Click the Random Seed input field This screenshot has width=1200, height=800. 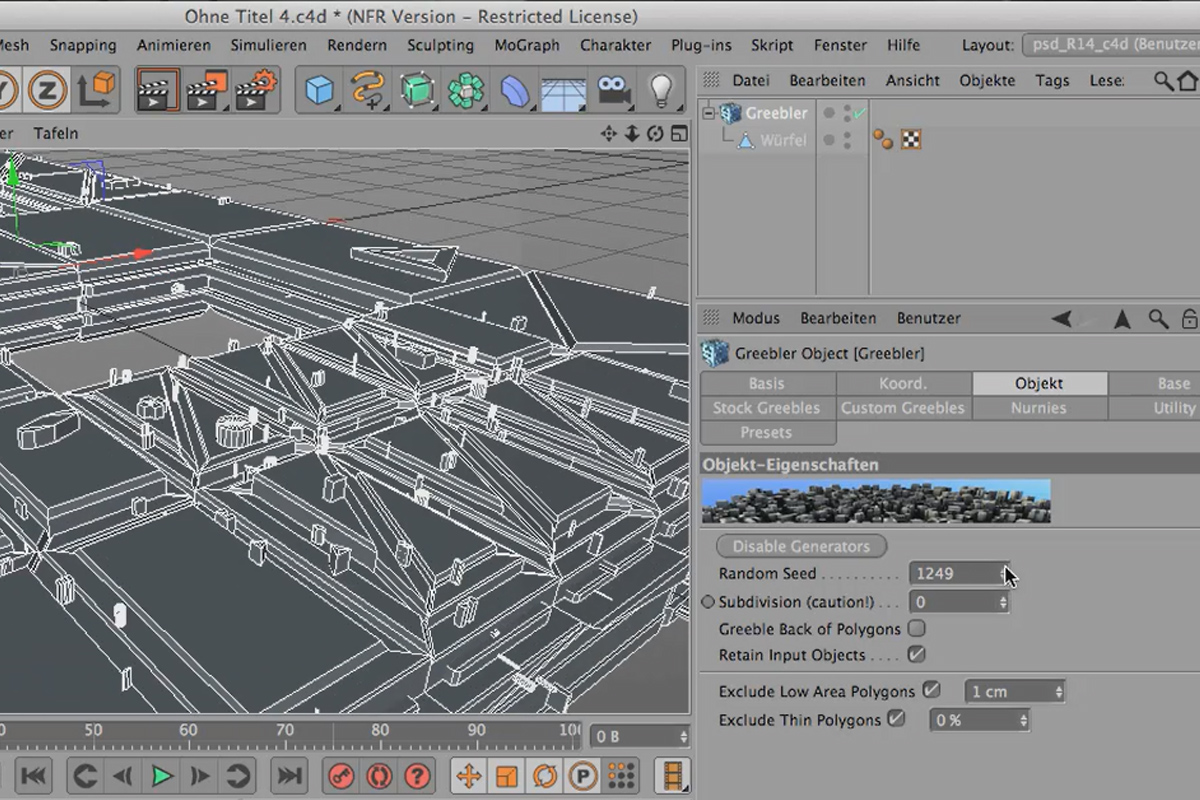[957, 573]
